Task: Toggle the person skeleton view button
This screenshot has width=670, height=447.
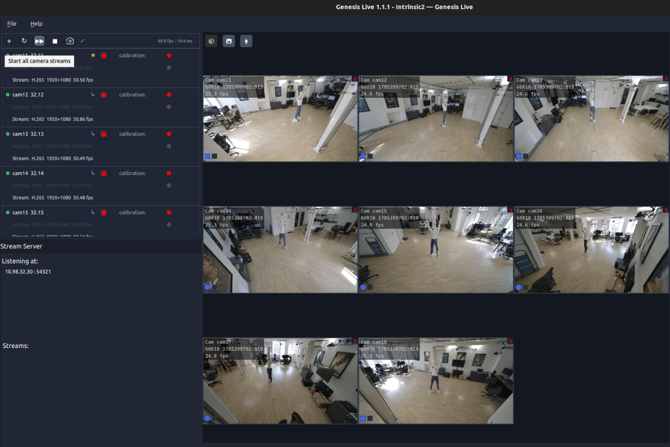Action: (246, 41)
